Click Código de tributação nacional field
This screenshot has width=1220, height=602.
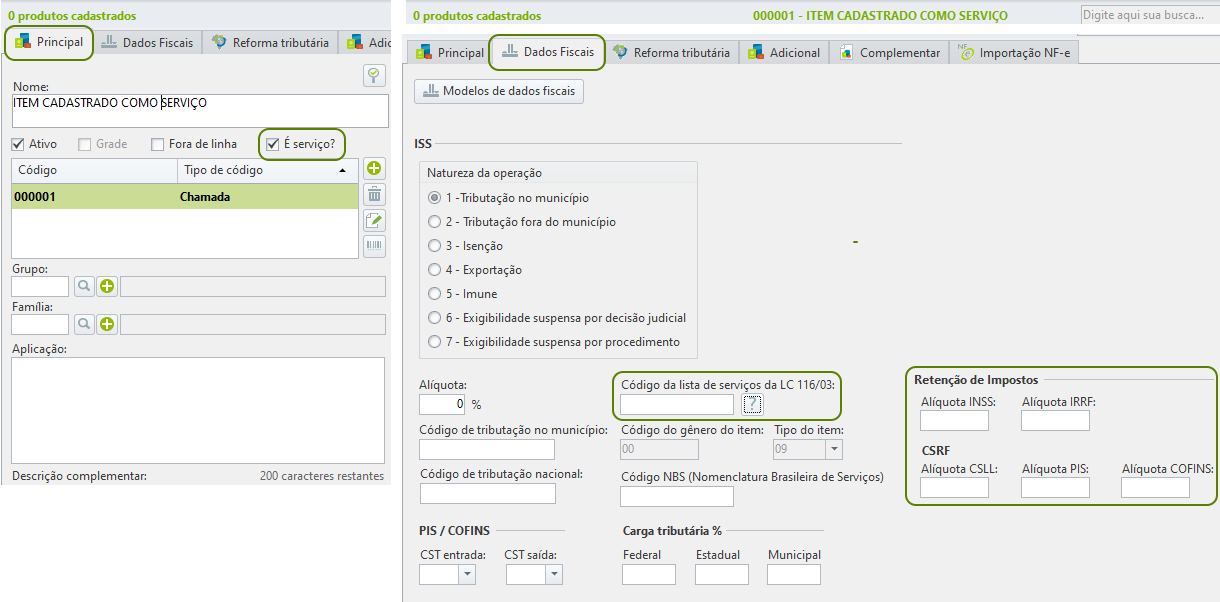pos(488,493)
